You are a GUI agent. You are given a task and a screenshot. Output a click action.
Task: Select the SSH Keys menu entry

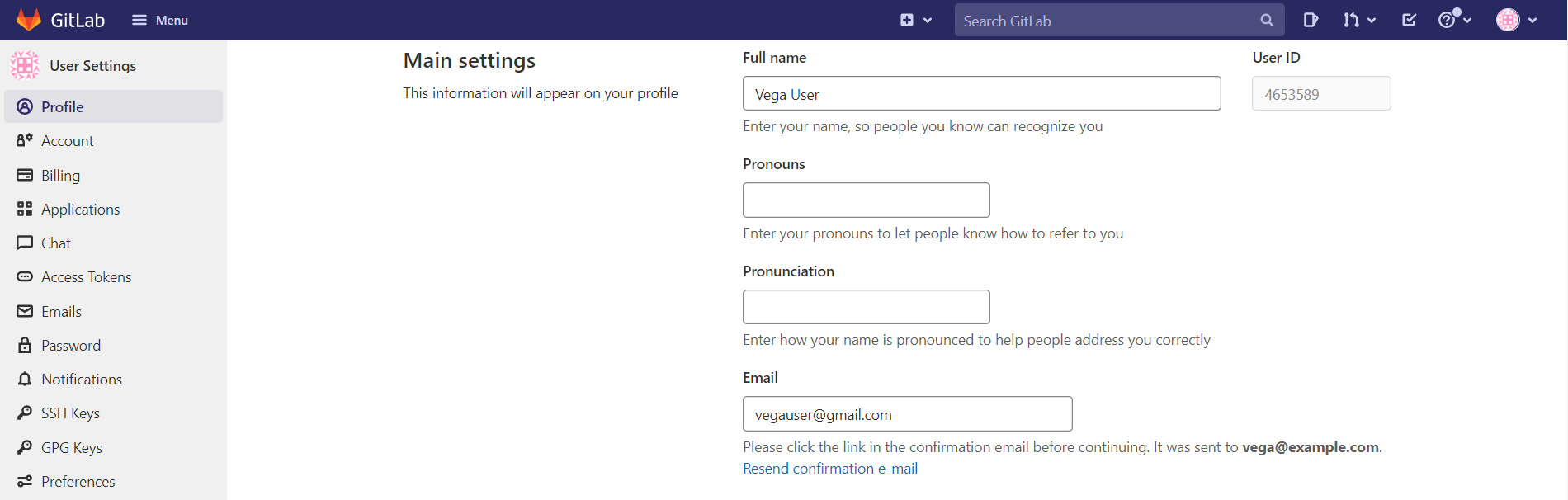point(70,413)
